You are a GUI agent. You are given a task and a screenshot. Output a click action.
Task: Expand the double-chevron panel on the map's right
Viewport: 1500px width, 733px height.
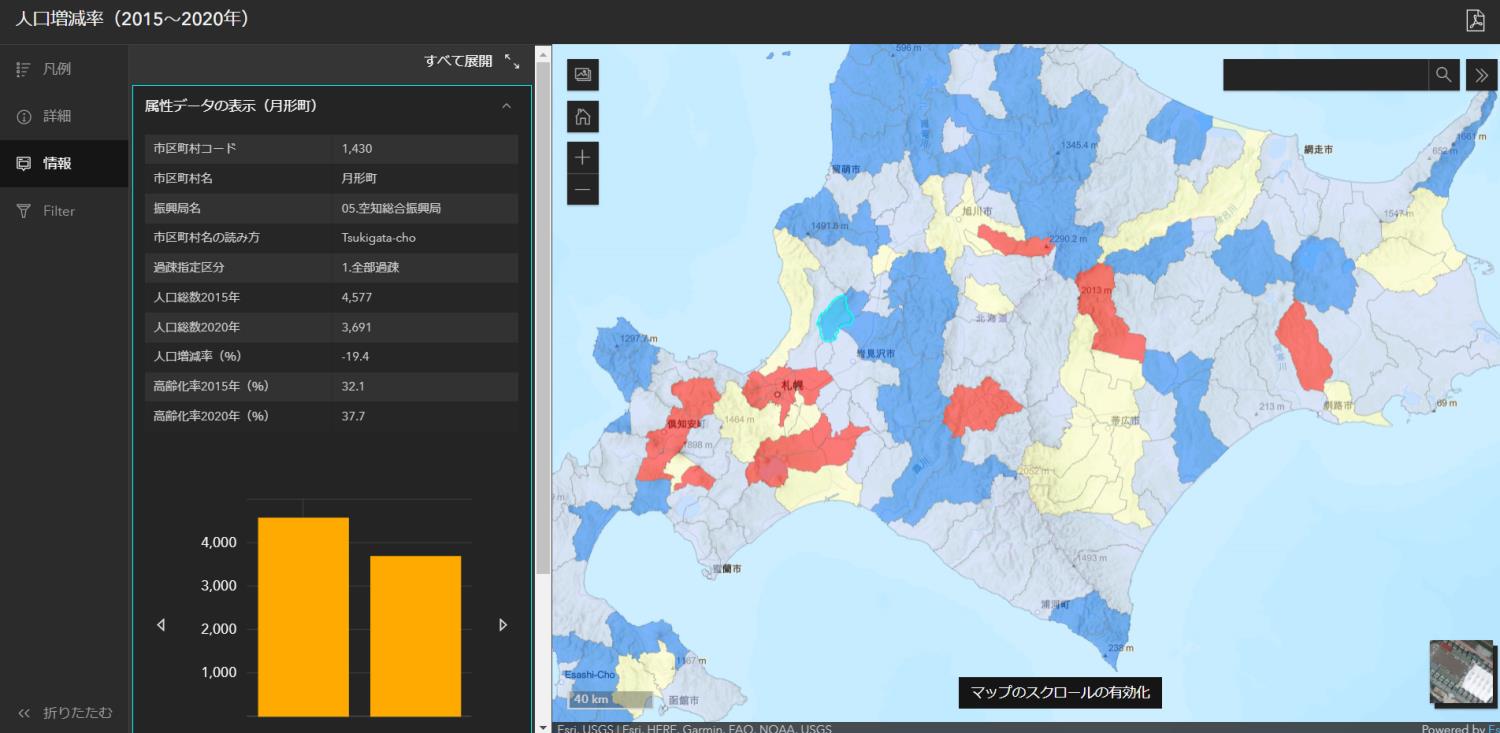[x=1481, y=75]
